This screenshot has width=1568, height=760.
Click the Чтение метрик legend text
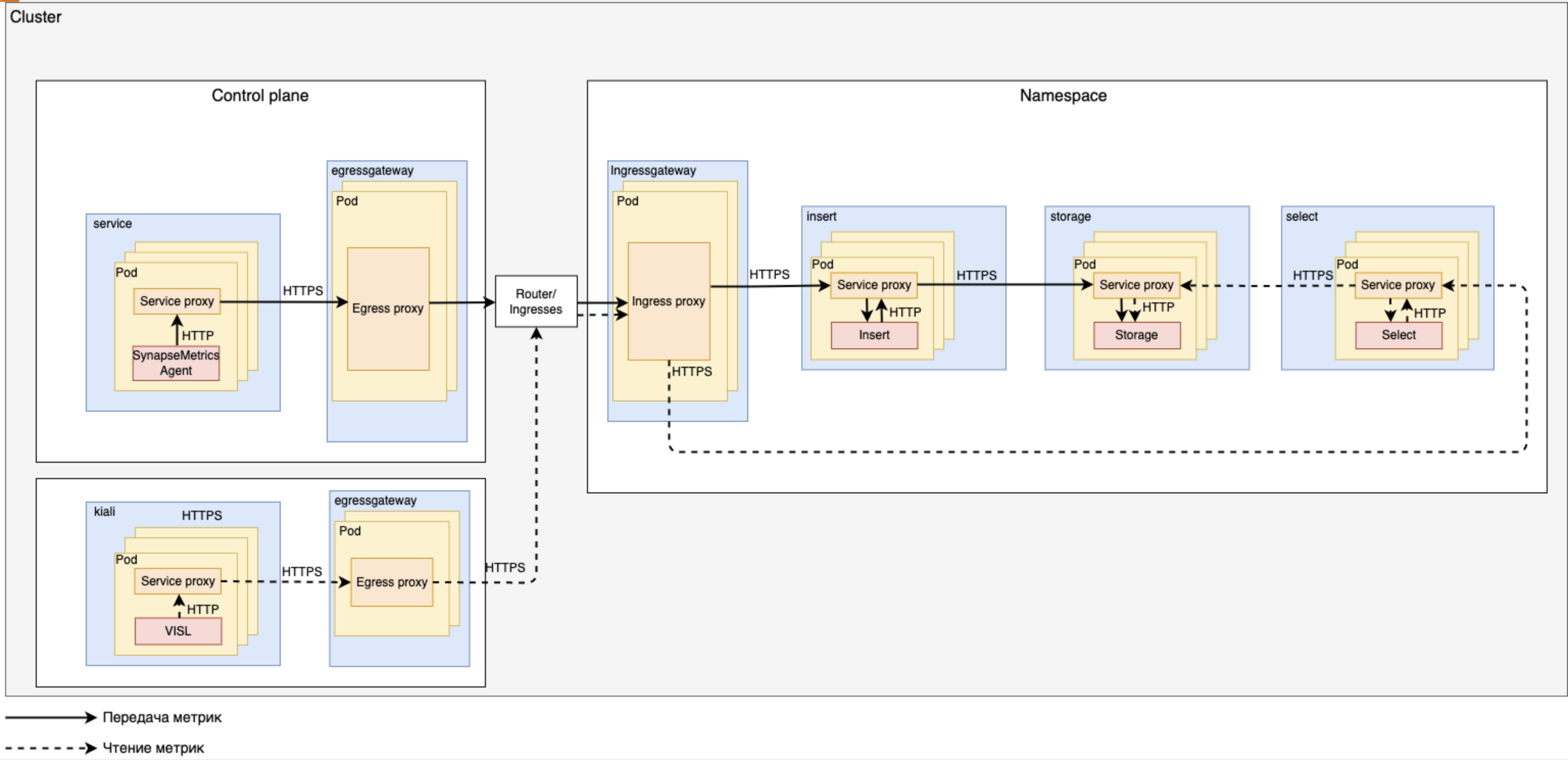[x=154, y=748]
